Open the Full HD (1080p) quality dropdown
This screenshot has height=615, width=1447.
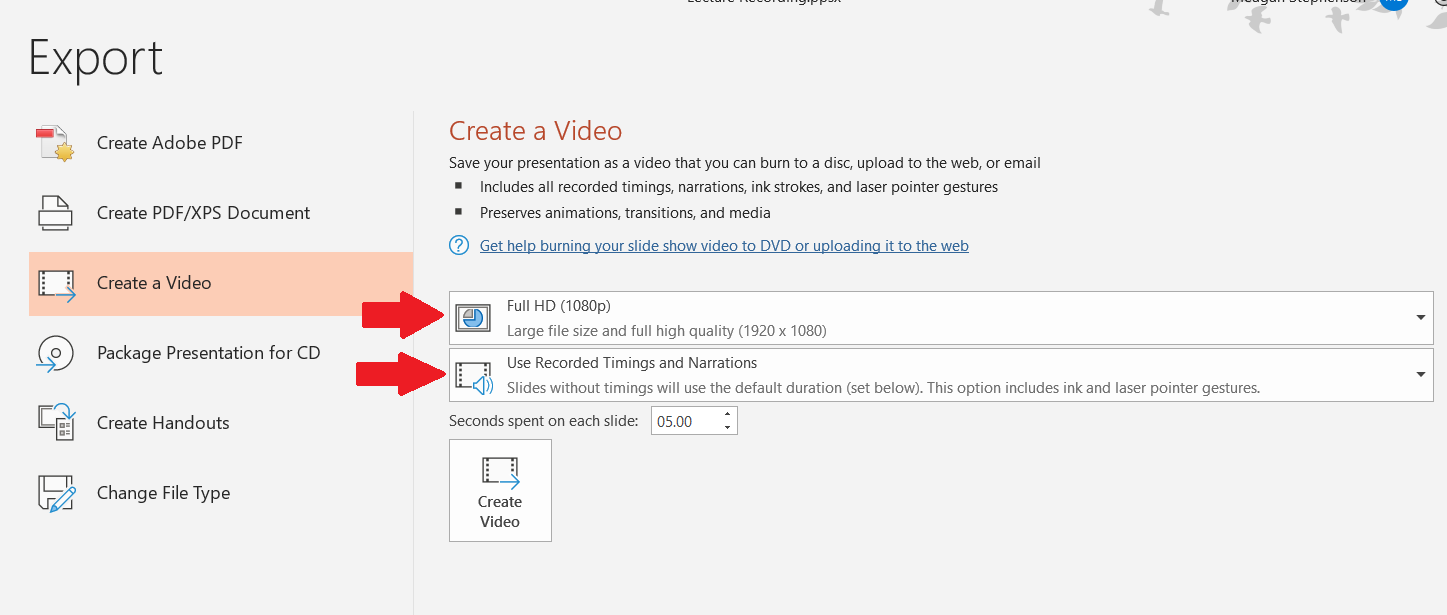pos(941,318)
